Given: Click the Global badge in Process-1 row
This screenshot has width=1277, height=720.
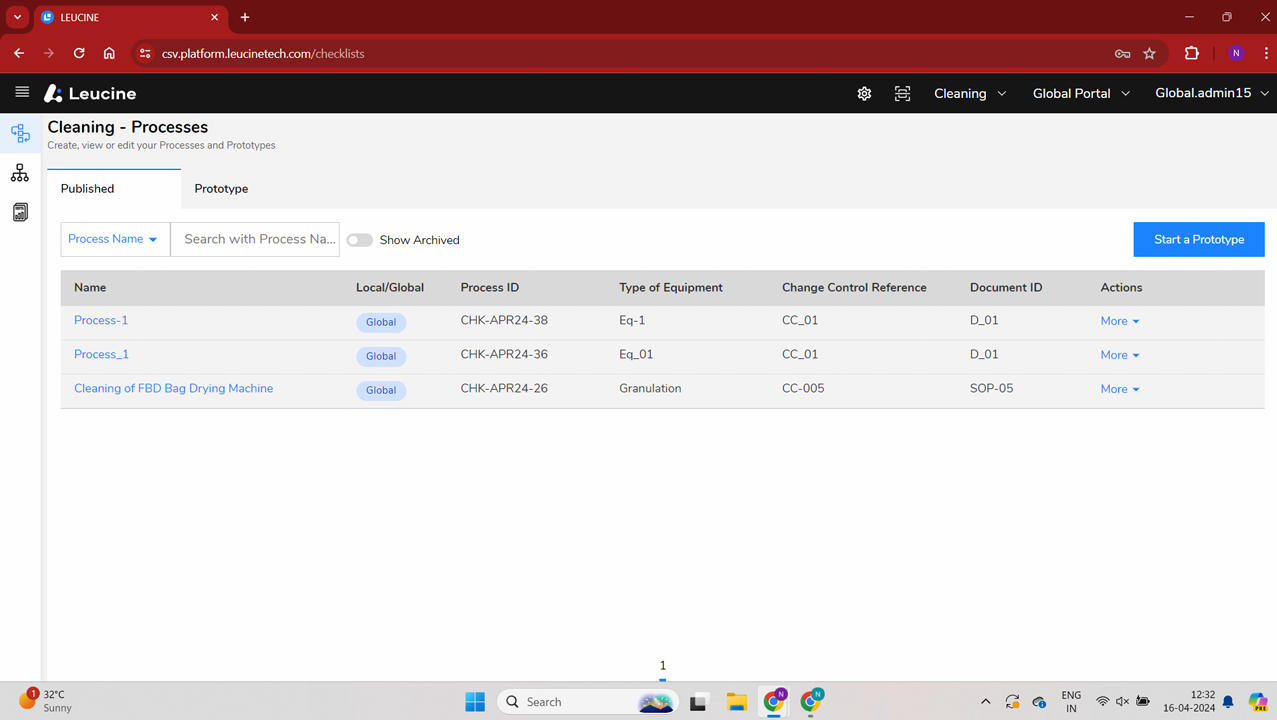Looking at the screenshot, I should (x=381, y=322).
